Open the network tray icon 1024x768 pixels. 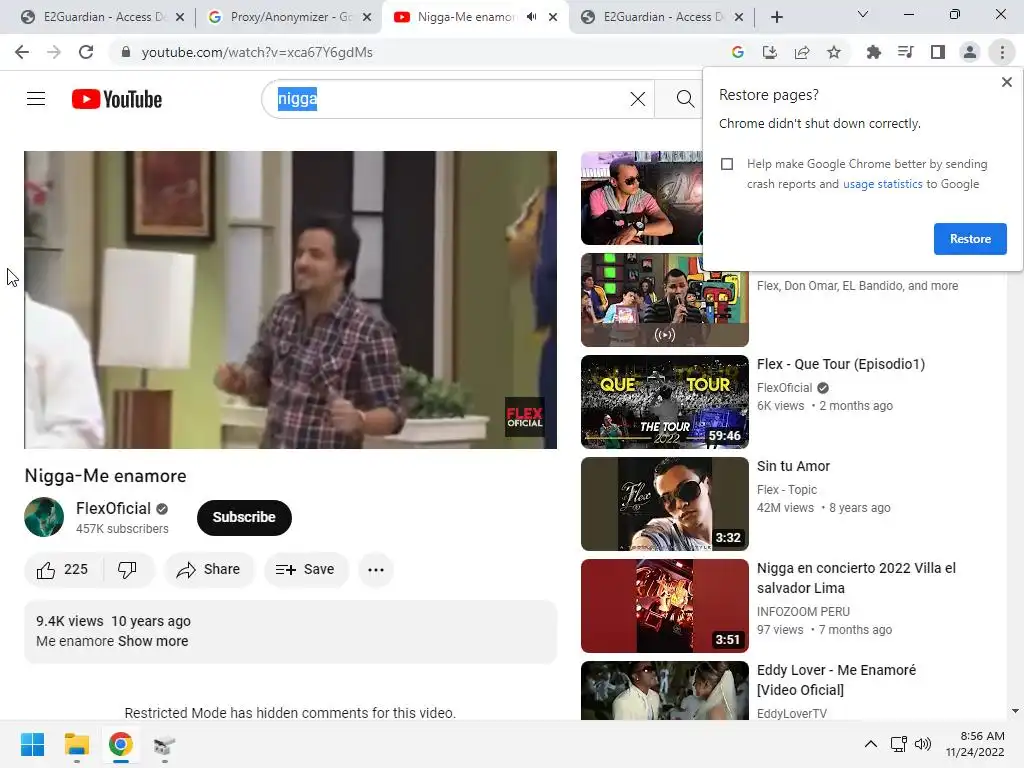pyautogui.click(x=899, y=744)
